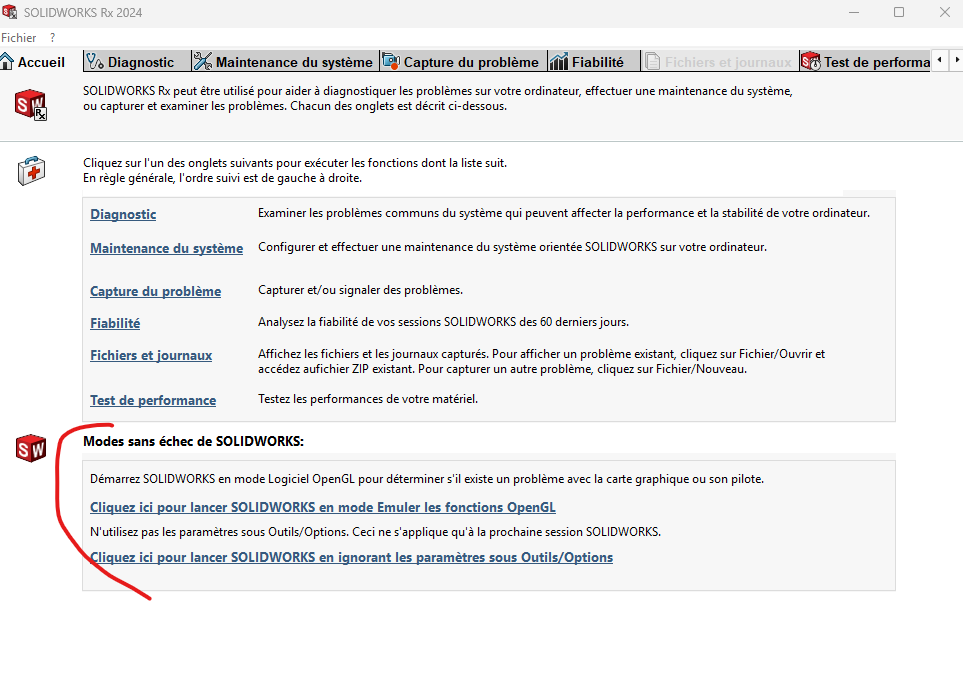Launch SOLIDWORKS in Emuler OpenGL mode
The width and height of the screenshot is (963, 686).
(x=322, y=507)
